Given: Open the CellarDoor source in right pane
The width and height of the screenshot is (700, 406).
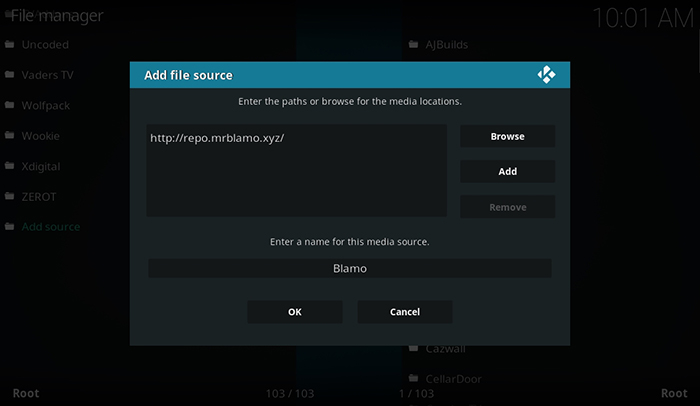Looking at the screenshot, I should point(453,379).
